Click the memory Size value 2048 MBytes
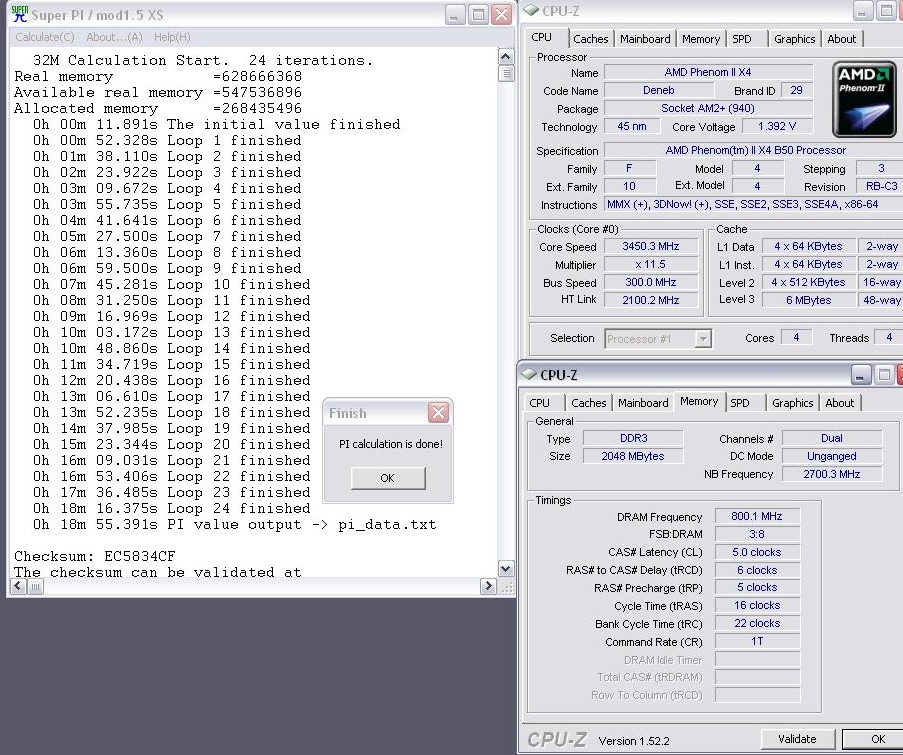 pos(633,456)
